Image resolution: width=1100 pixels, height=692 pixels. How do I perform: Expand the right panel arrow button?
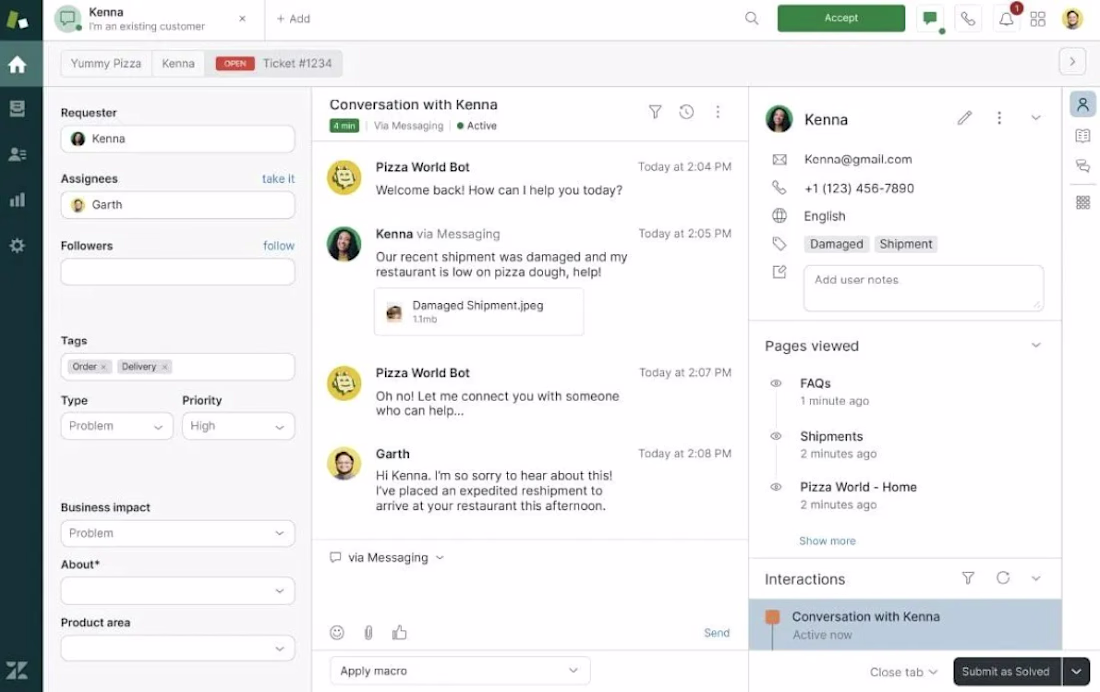click(1072, 62)
